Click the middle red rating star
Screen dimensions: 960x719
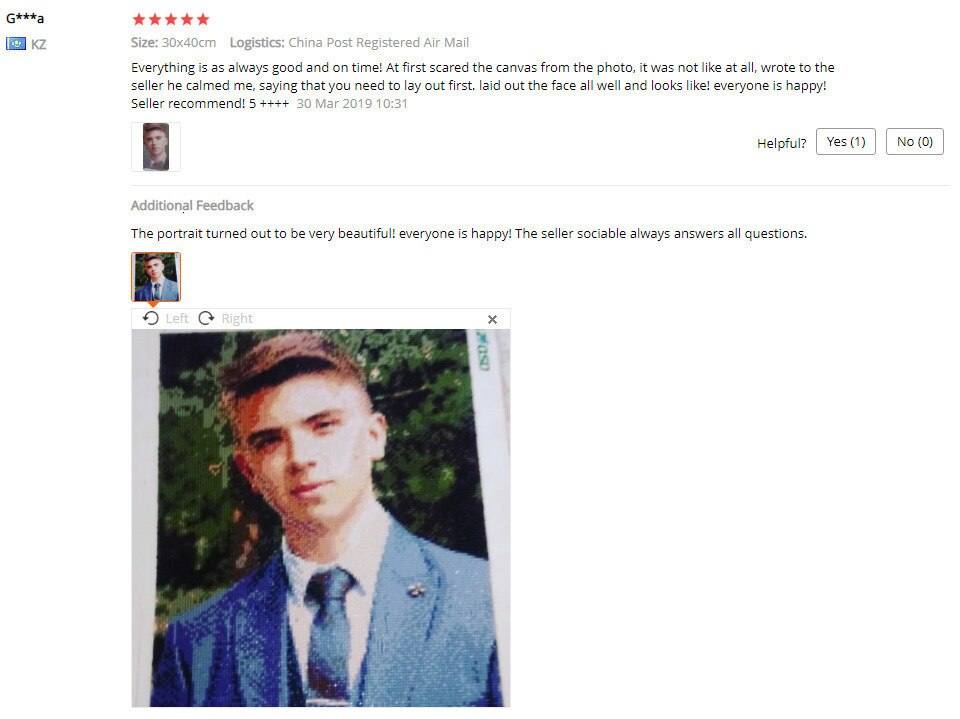coord(171,20)
